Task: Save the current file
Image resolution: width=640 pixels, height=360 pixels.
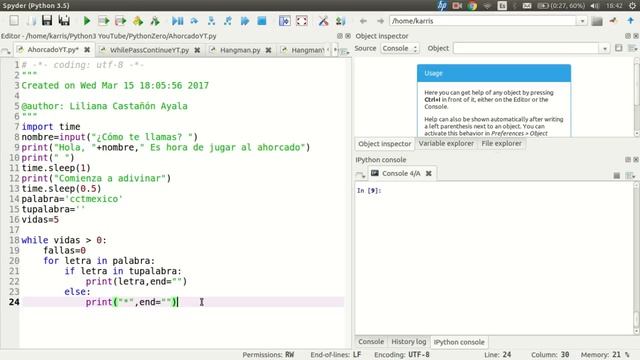Action: (47, 20)
